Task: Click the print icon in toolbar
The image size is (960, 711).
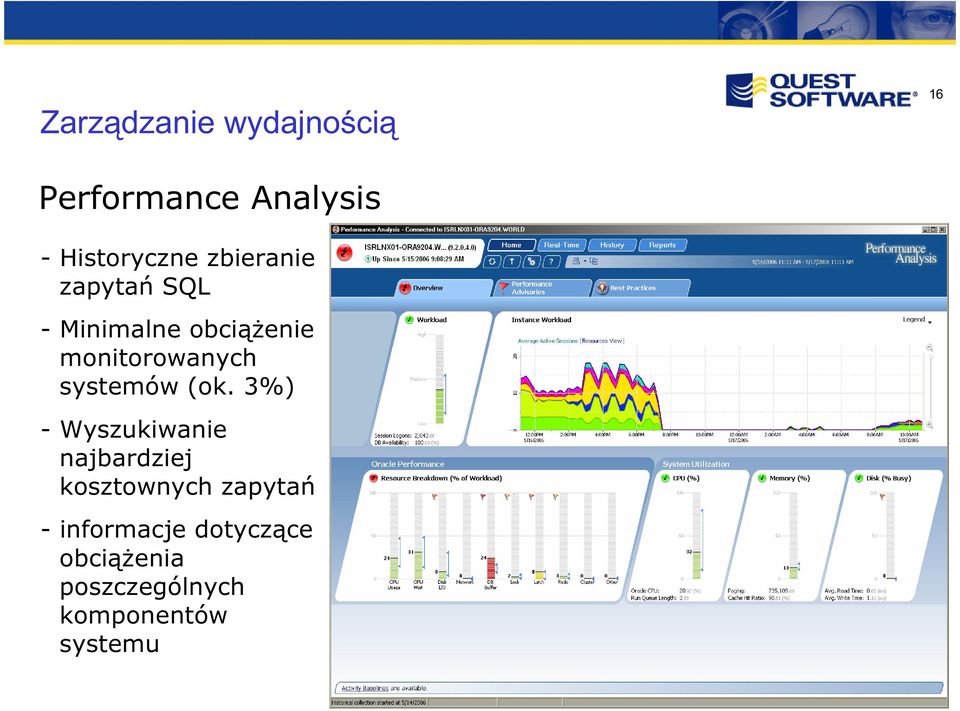Action: (576, 261)
